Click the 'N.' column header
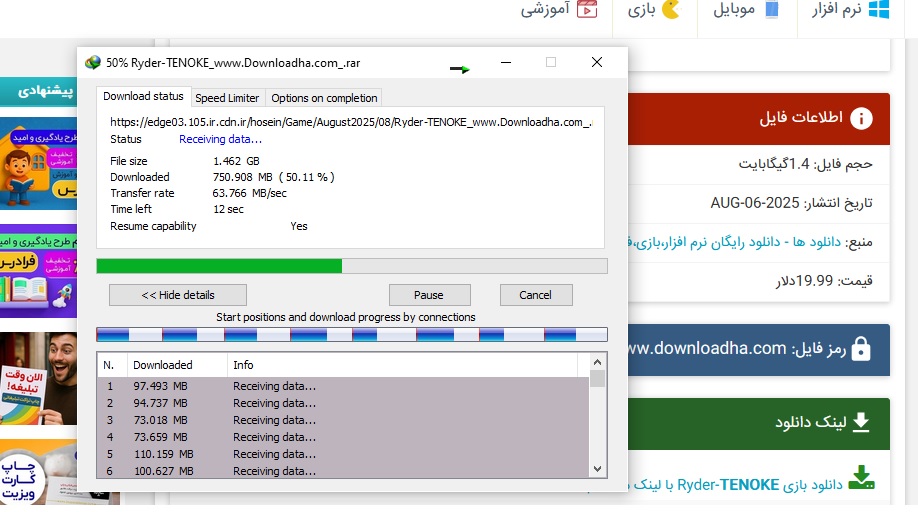This screenshot has height=512, width=918. 112,365
